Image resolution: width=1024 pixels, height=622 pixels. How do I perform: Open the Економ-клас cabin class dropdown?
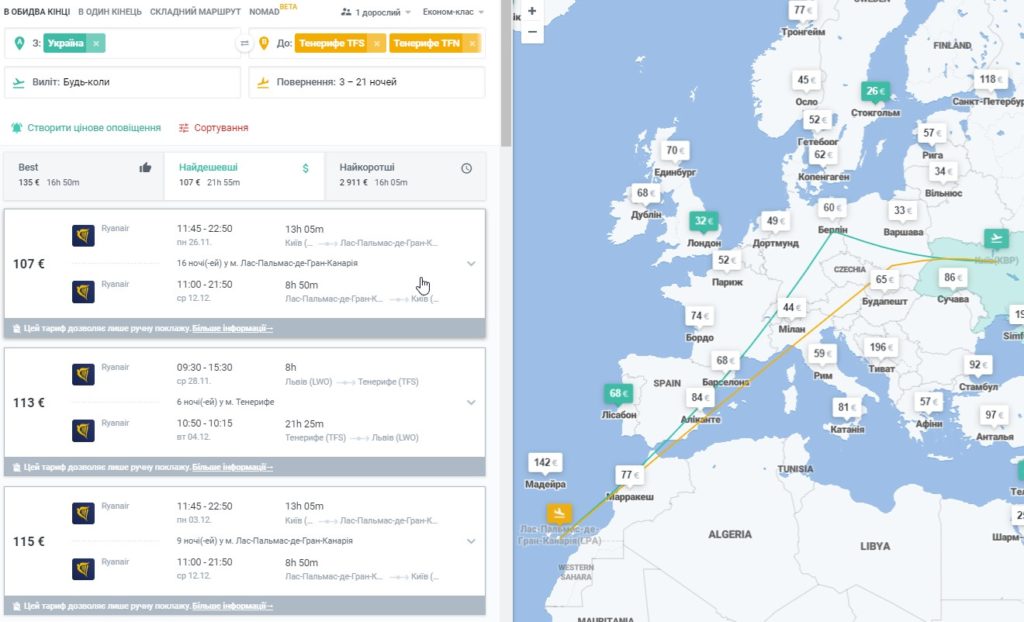(453, 12)
